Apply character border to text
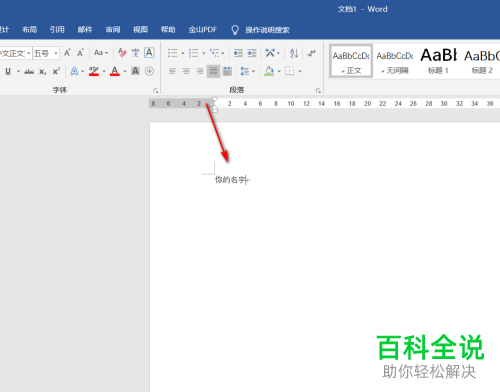The height and width of the screenshot is (392, 500). click(149, 53)
